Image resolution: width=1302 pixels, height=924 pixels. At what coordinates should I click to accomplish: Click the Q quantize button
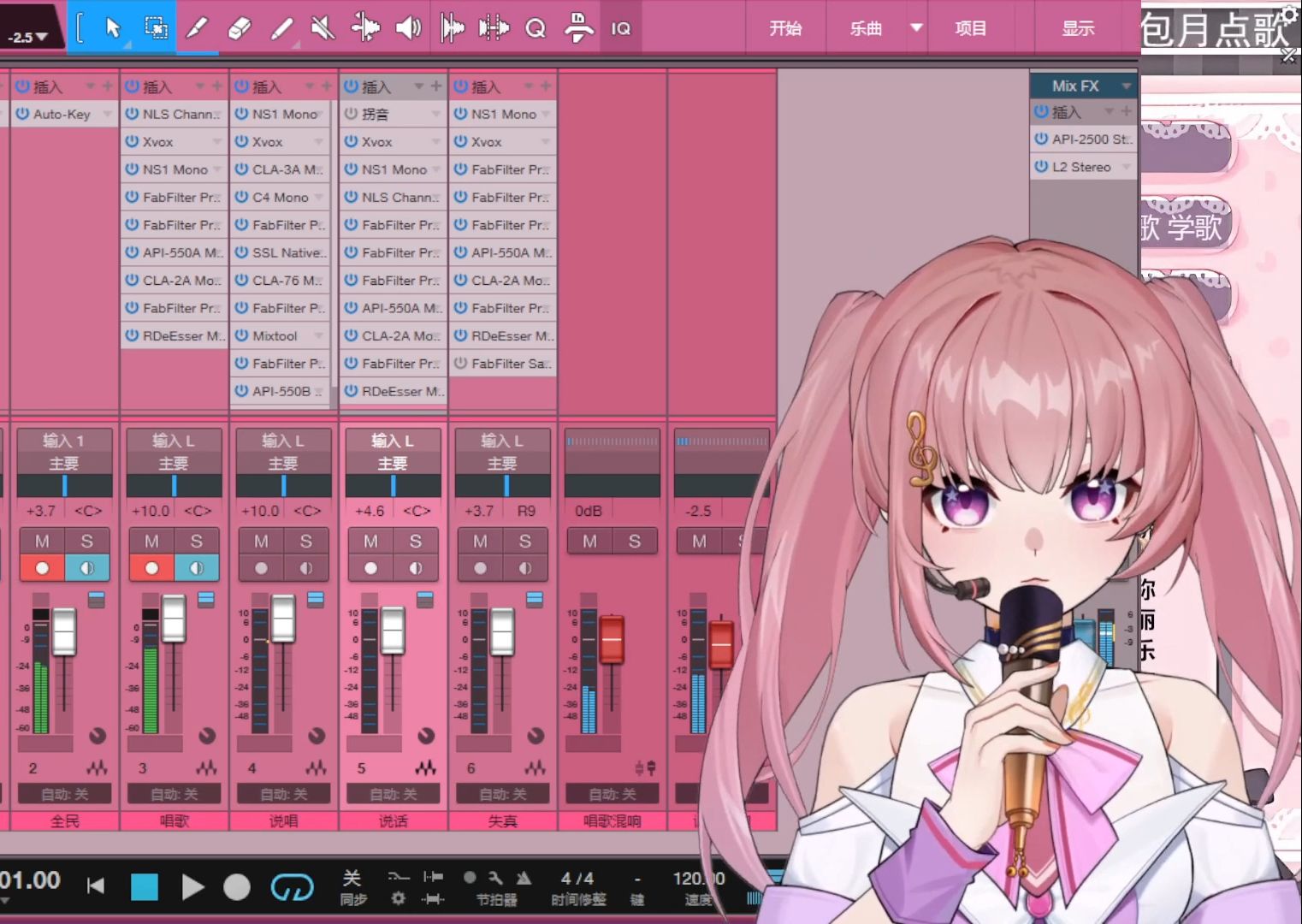coord(536,28)
